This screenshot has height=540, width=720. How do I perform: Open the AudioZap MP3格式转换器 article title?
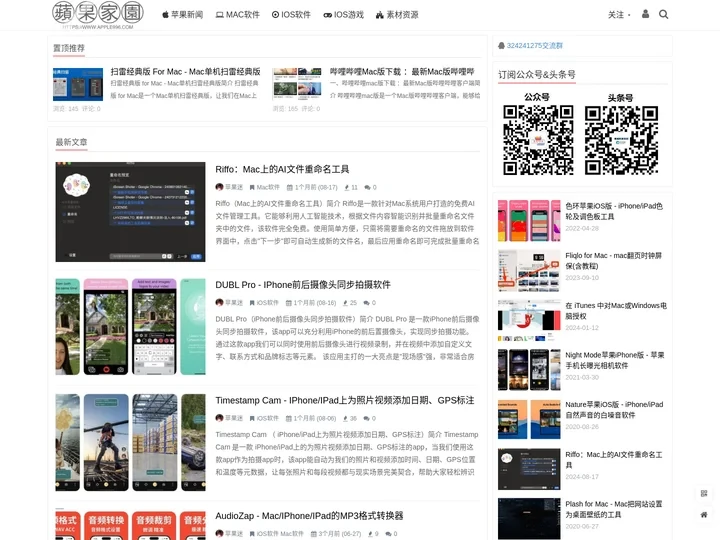(309, 516)
